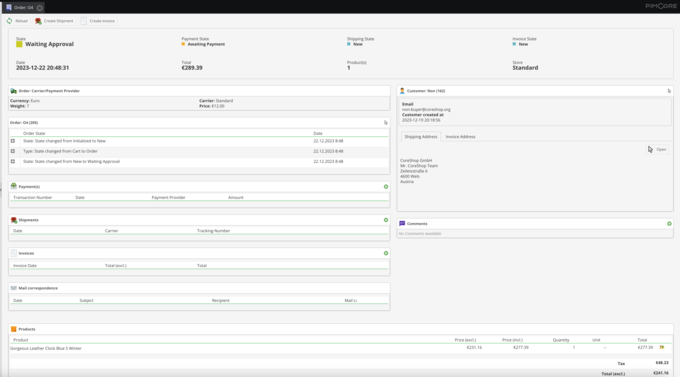Screen dimensions: 680x377
Task: Click the Carrier/Payment Provider panel icon
Action: coord(13,91)
